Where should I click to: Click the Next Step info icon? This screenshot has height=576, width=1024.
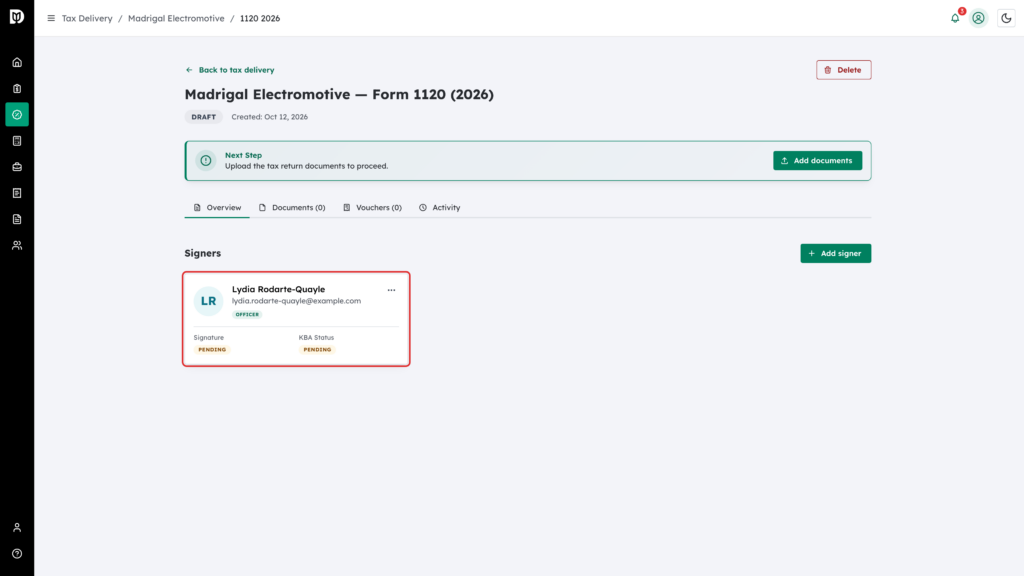coord(206,161)
